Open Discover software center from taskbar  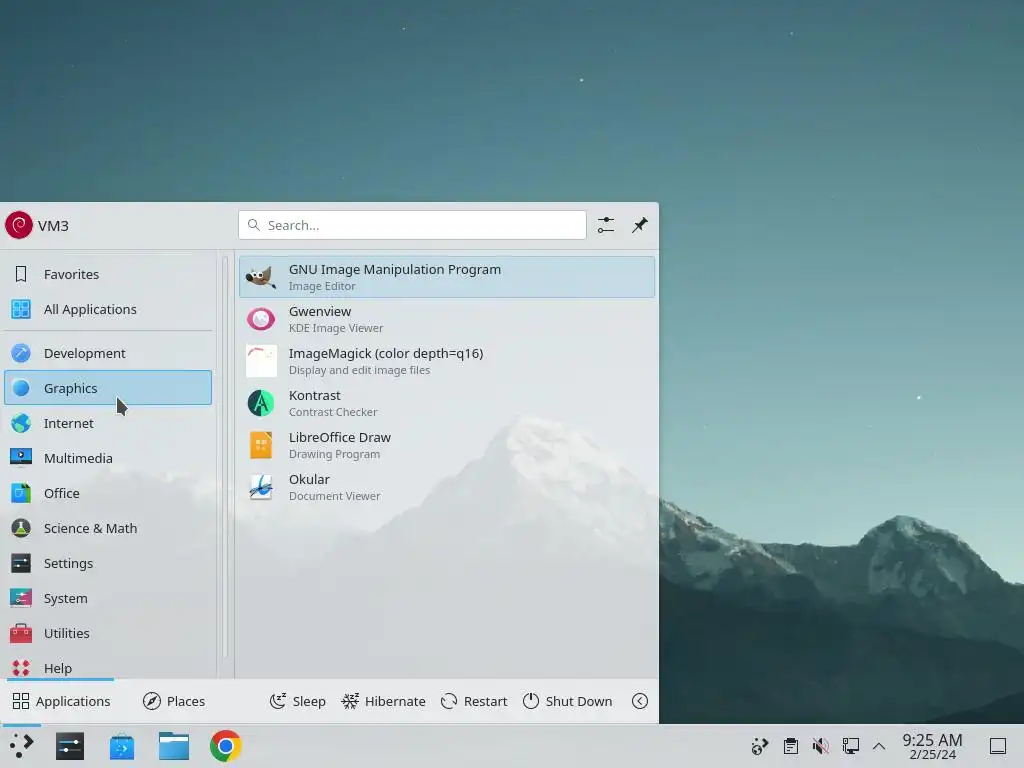(122, 746)
